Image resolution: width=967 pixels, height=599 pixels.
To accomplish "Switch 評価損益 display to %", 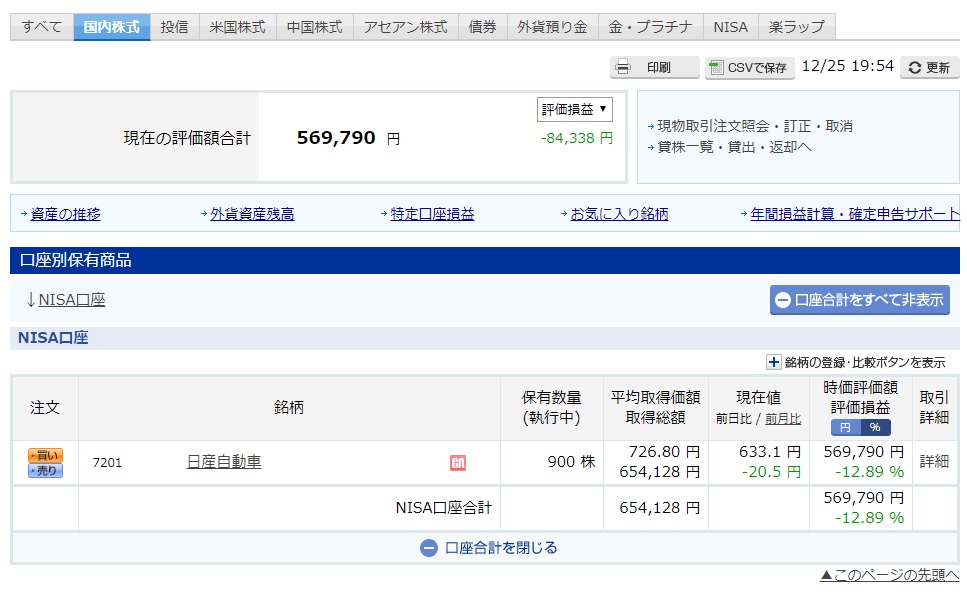I will (x=875, y=428).
